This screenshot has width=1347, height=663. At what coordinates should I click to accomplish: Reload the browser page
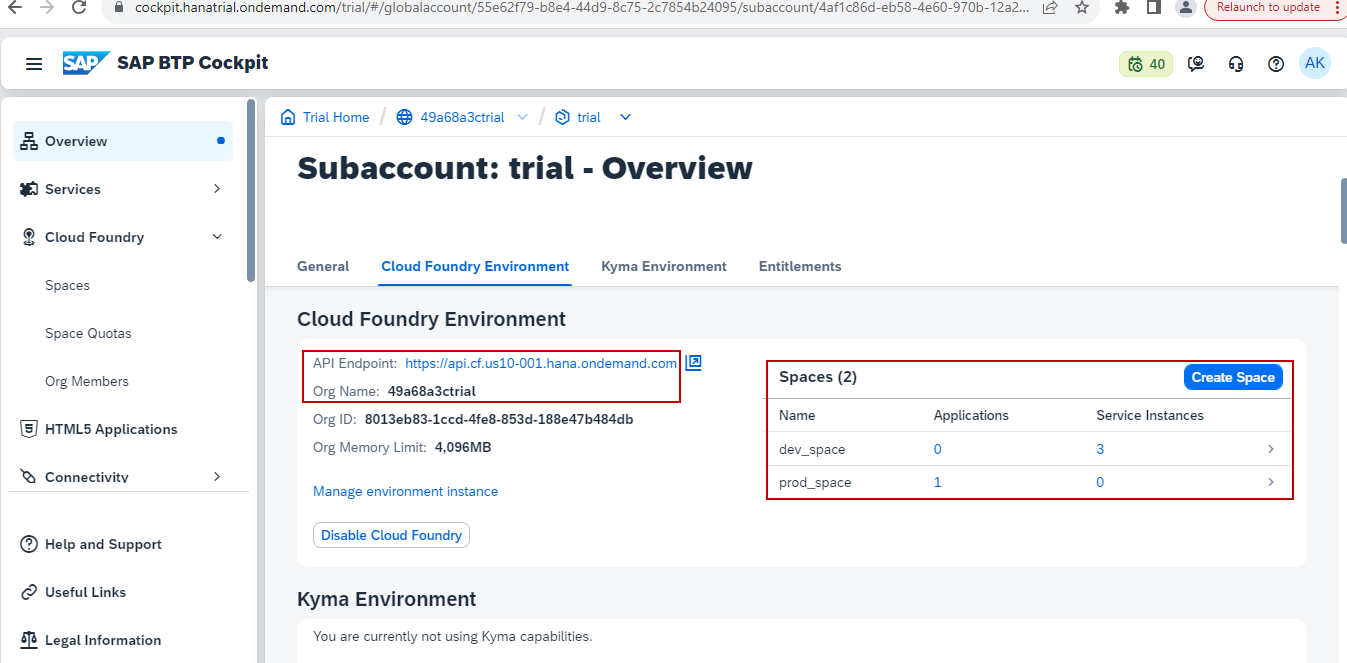tap(79, 7)
